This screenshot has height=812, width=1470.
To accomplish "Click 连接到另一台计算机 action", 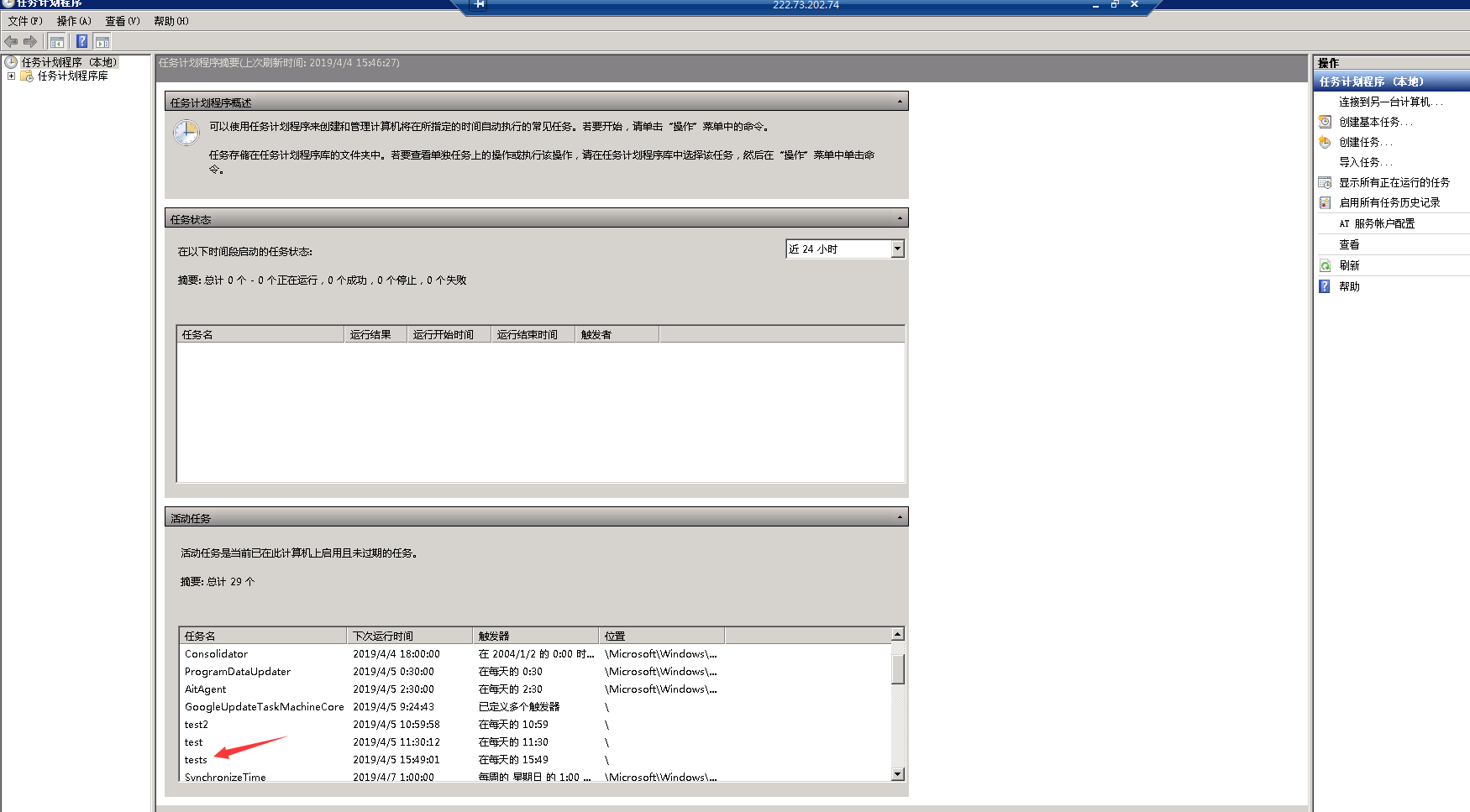I will [x=1391, y=102].
